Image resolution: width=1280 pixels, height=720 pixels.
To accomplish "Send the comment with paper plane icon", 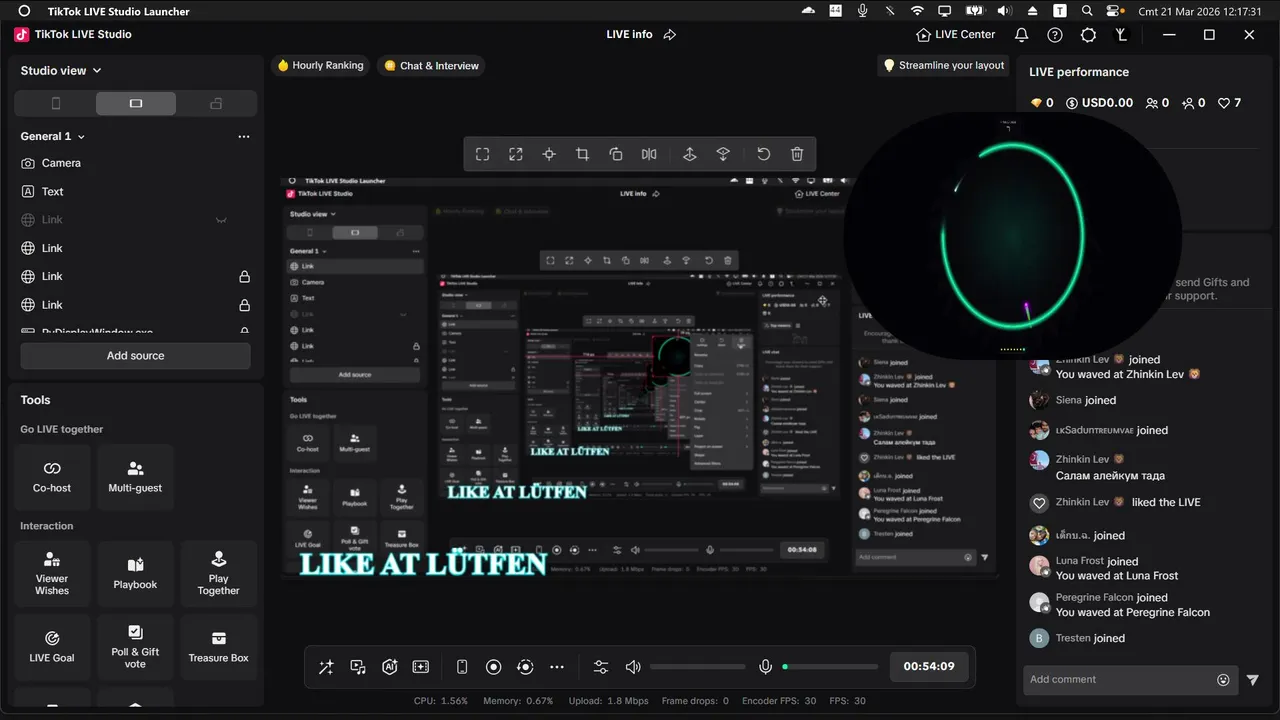I will pyautogui.click(x=1253, y=680).
